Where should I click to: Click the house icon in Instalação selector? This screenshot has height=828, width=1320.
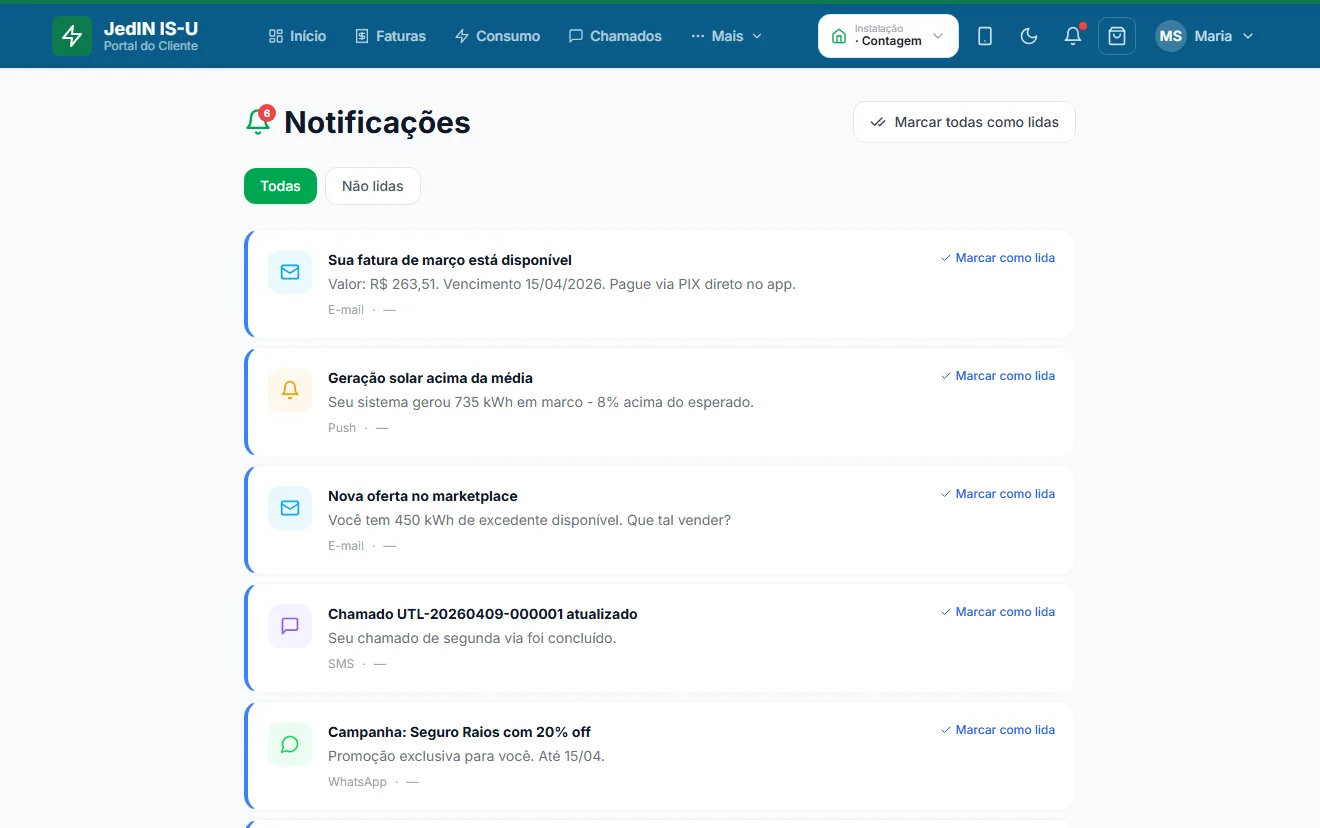tap(839, 36)
